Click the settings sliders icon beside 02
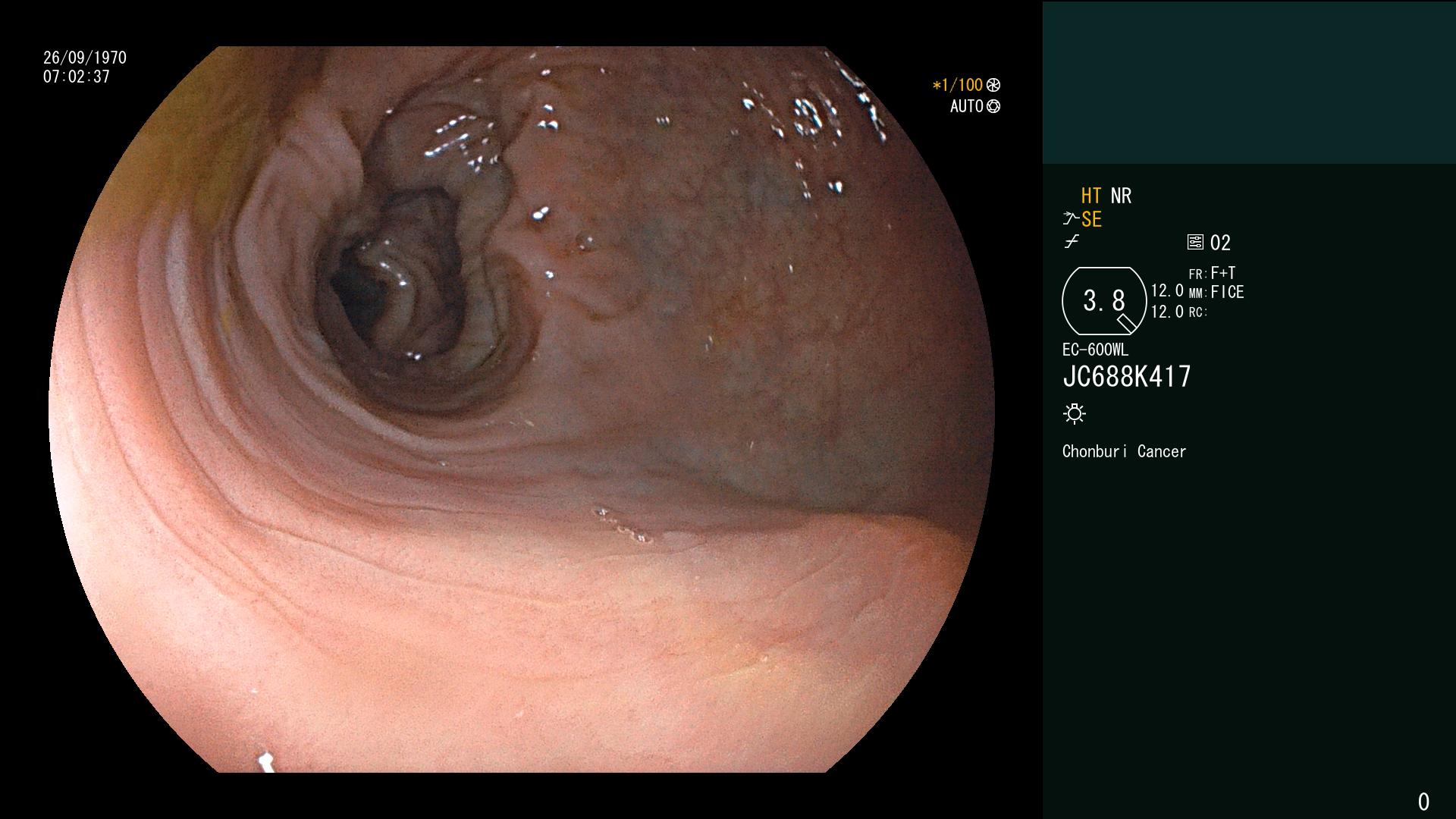Viewport: 1456px width, 819px height. pyautogui.click(x=1195, y=242)
